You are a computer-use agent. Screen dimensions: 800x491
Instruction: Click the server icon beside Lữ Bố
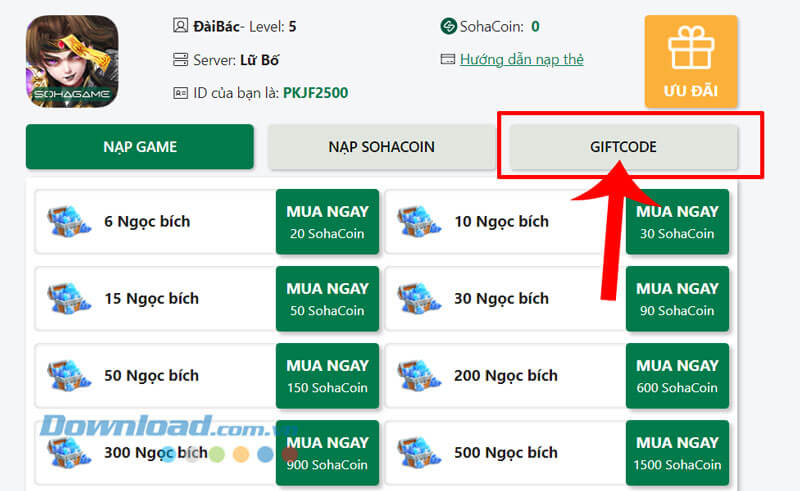click(180, 60)
